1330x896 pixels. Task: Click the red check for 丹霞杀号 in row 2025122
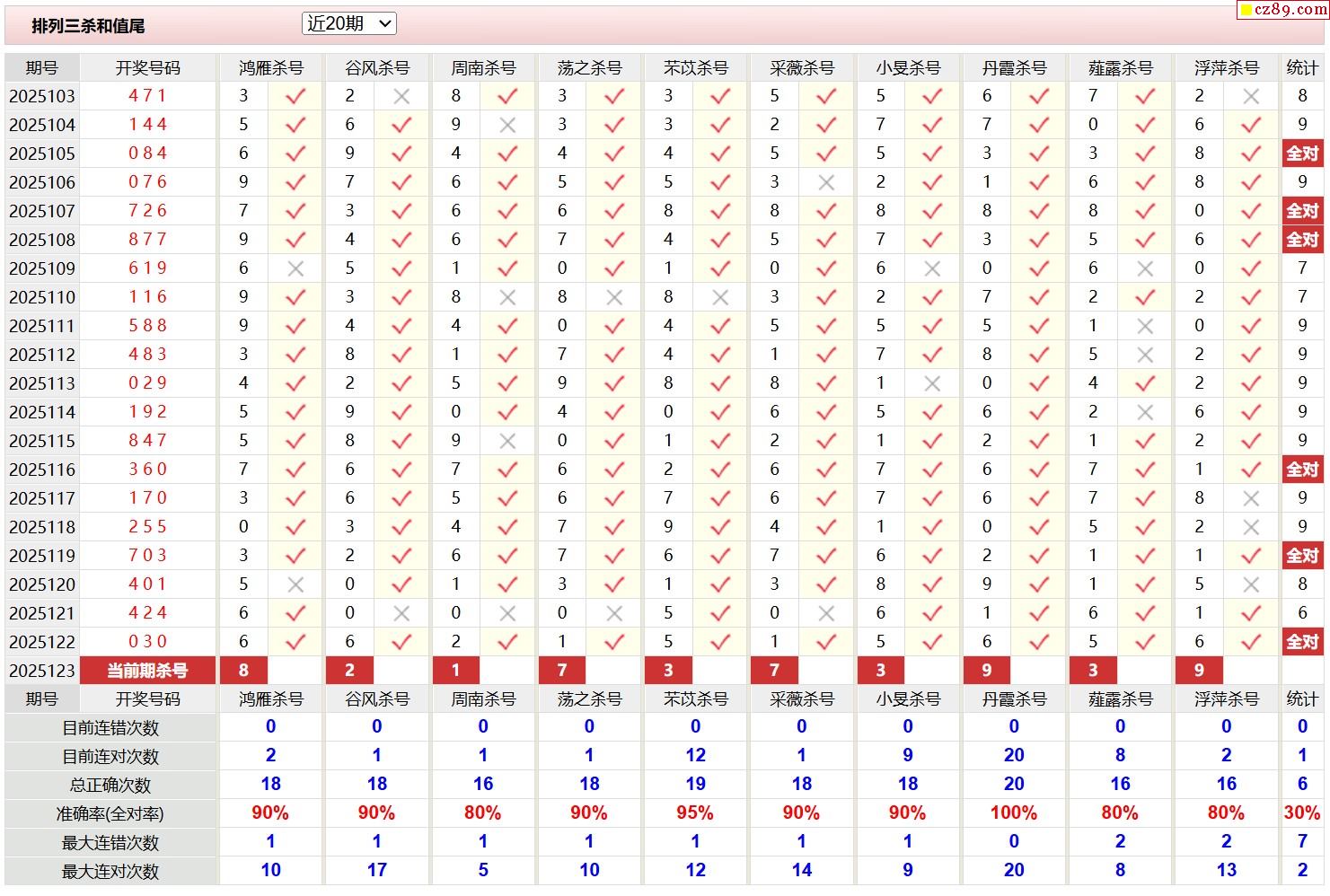coord(1039,642)
